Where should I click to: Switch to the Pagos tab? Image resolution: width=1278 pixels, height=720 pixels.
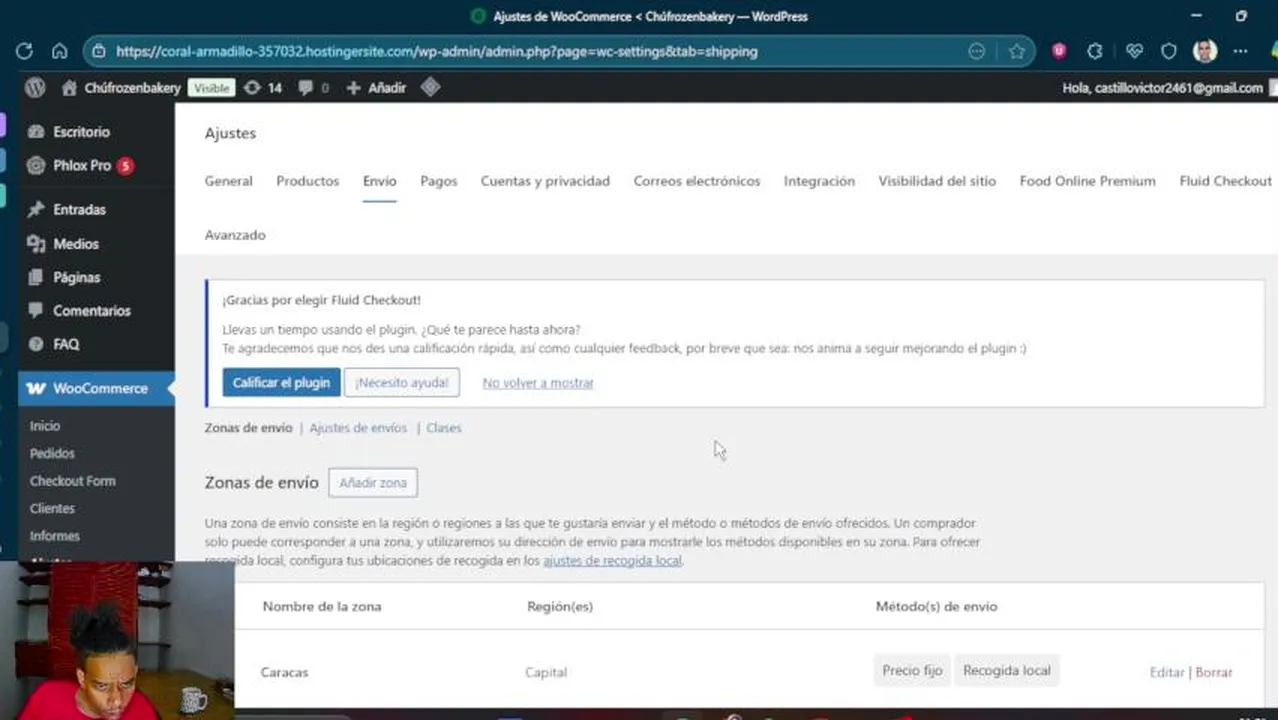[x=438, y=181]
